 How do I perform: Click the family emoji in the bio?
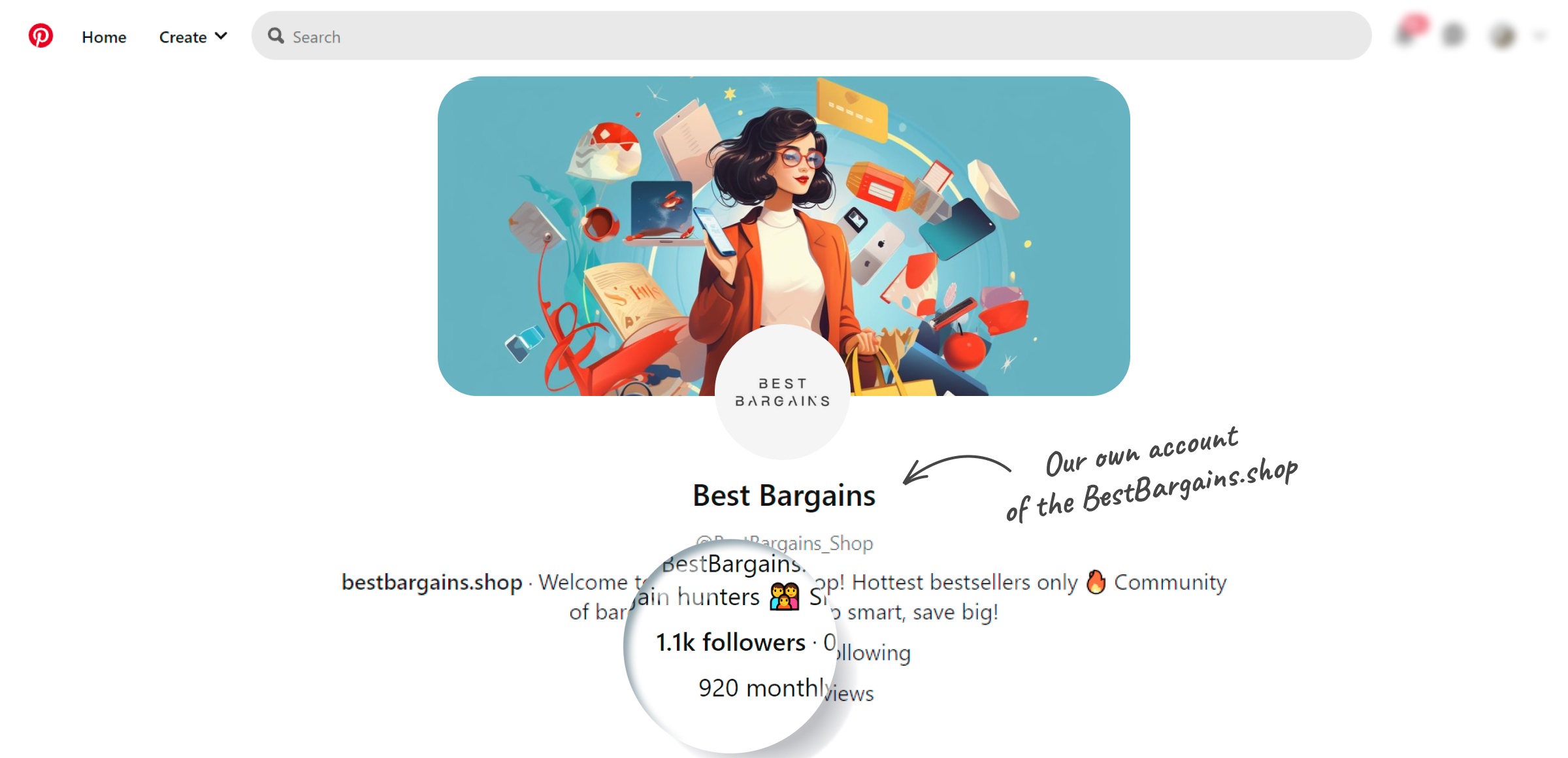[x=784, y=597]
